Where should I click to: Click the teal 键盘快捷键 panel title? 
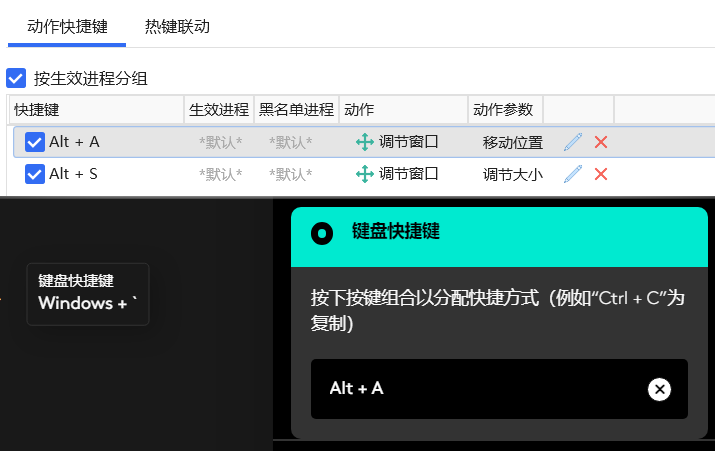click(x=396, y=231)
